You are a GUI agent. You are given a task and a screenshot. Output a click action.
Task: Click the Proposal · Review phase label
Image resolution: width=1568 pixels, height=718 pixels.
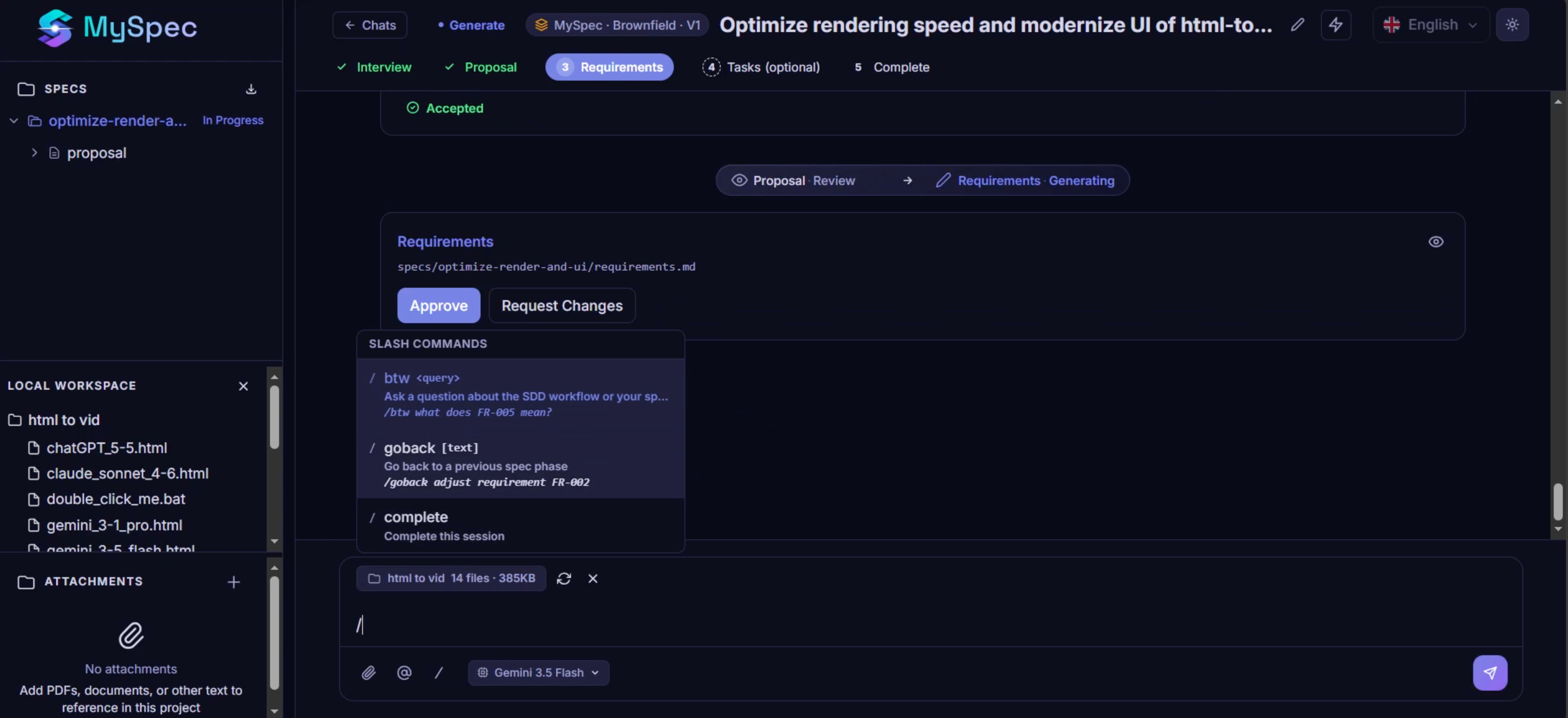coord(794,181)
